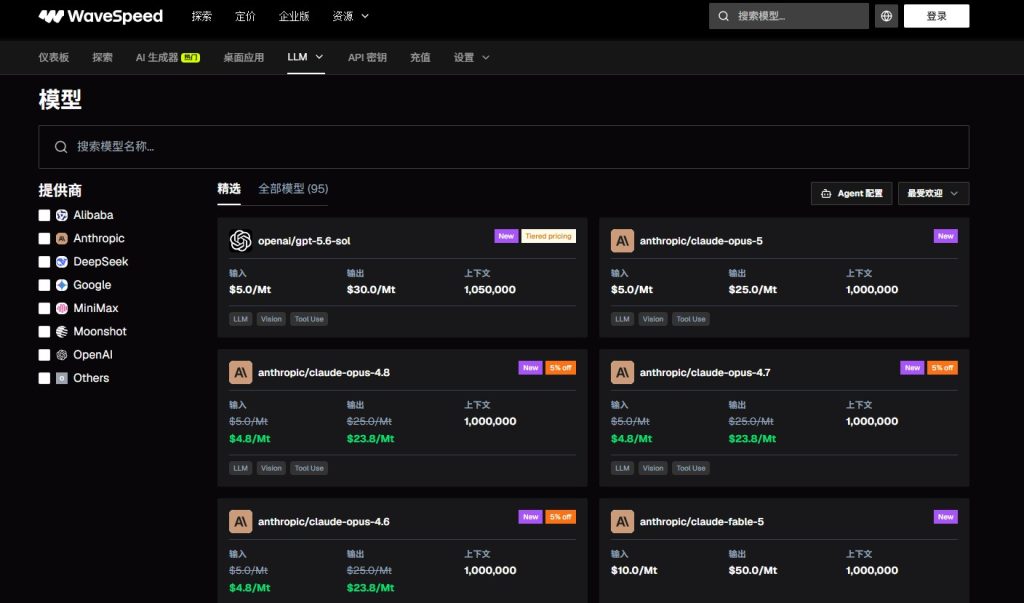Click the Tool Use tag on claude-opus-5 card

click(x=691, y=319)
